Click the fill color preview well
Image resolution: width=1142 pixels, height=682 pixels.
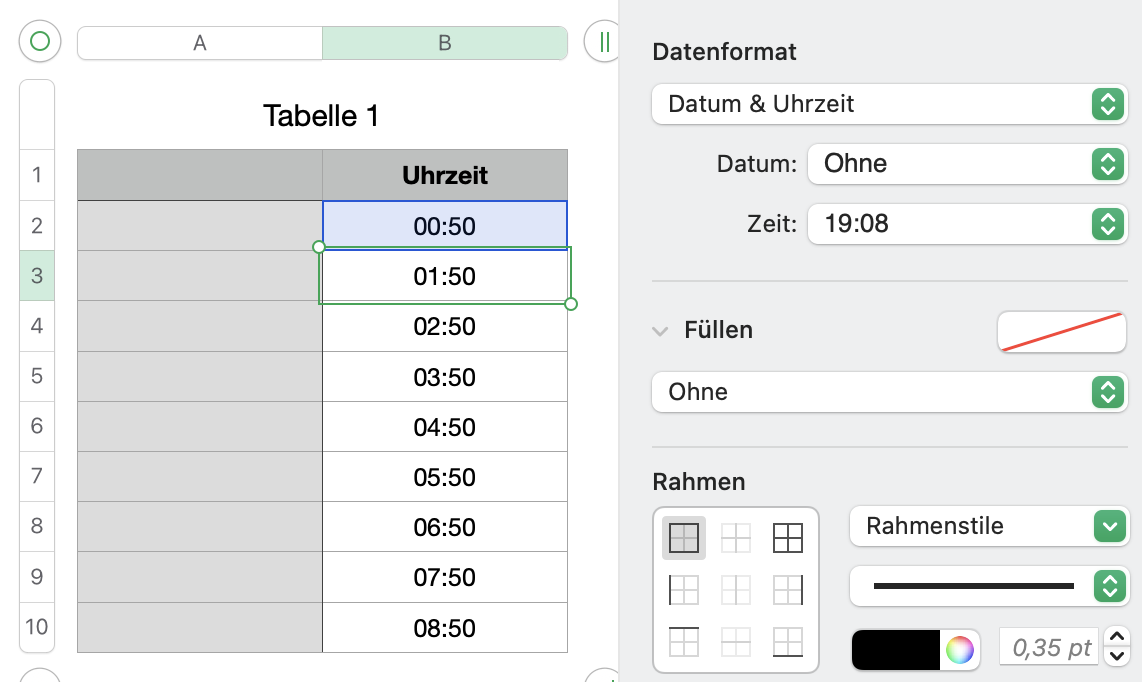pyautogui.click(x=1061, y=332)
